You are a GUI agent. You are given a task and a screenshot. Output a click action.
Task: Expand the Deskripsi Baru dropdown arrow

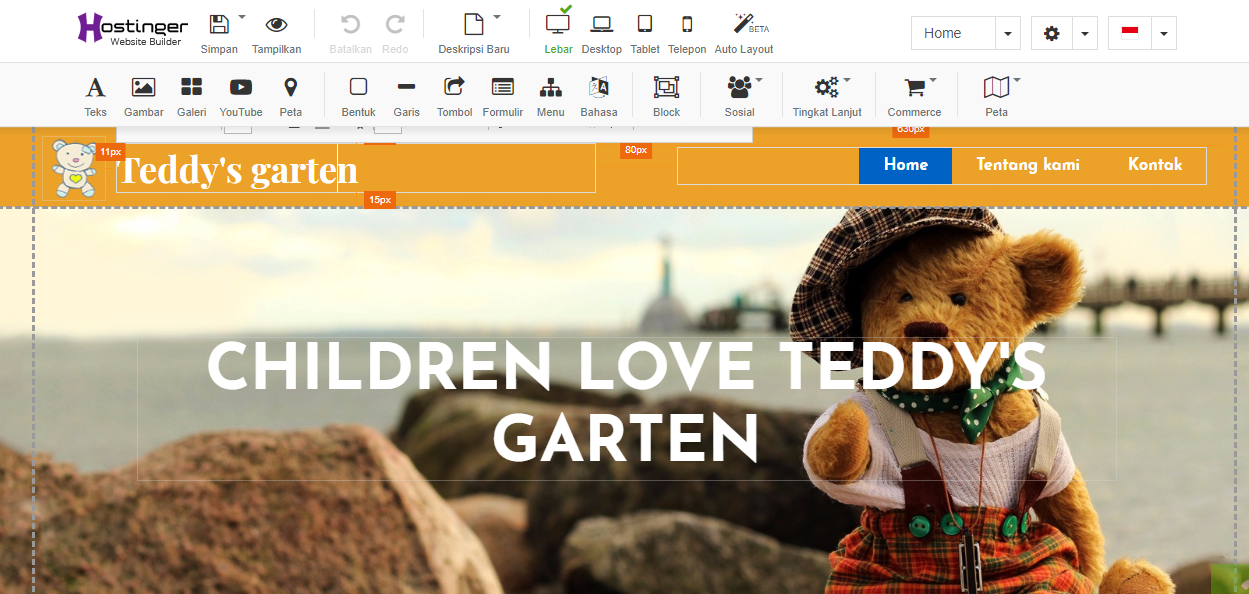[497, 18]
